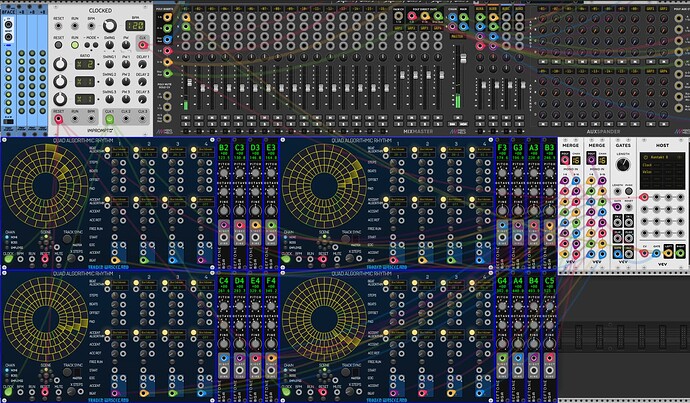Click track 1 BEAT output on Quad Rhythm beside B2
The width and height of the screenshot is (690, 403).
coord(115,260)
